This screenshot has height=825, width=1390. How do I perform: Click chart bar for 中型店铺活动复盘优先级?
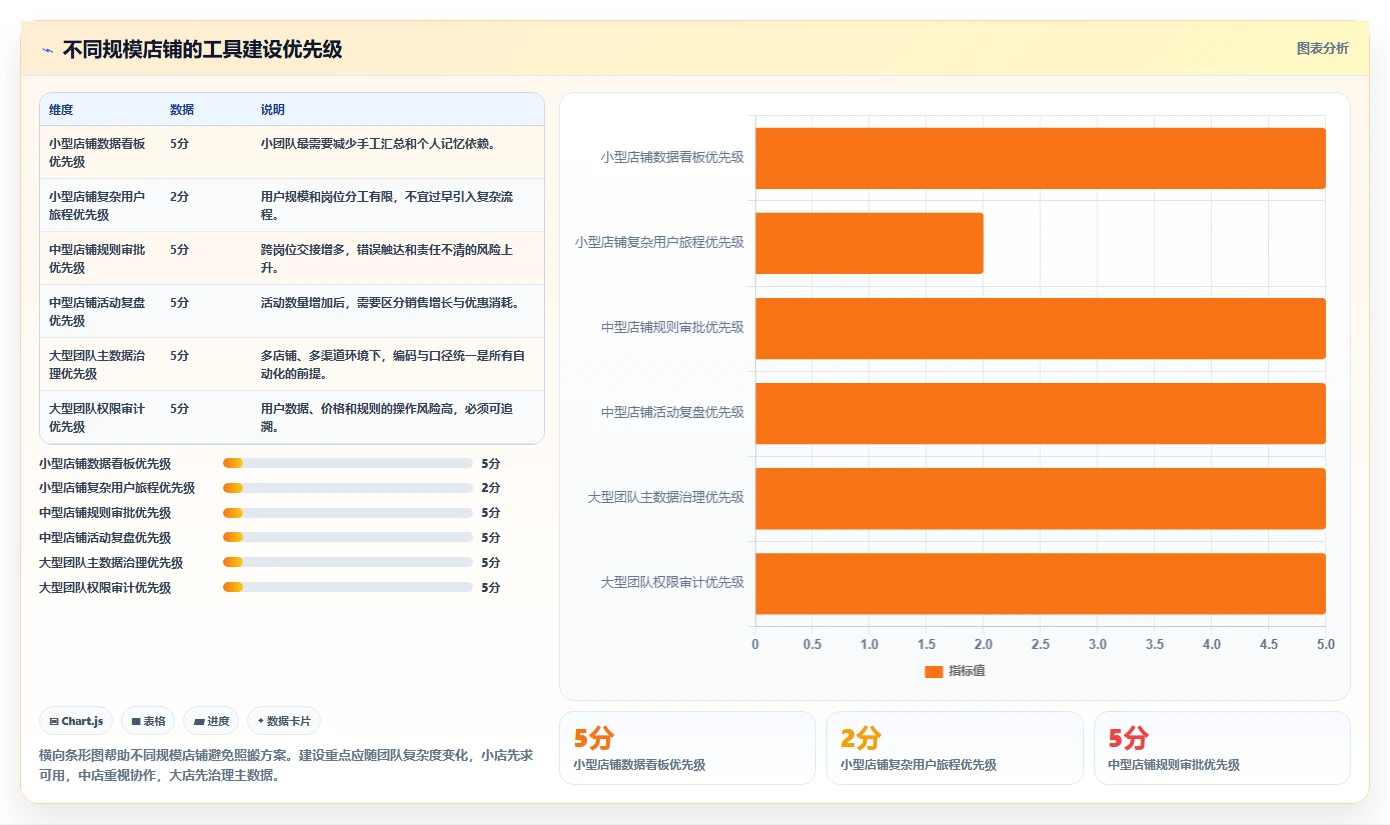tap(1040, 413)
